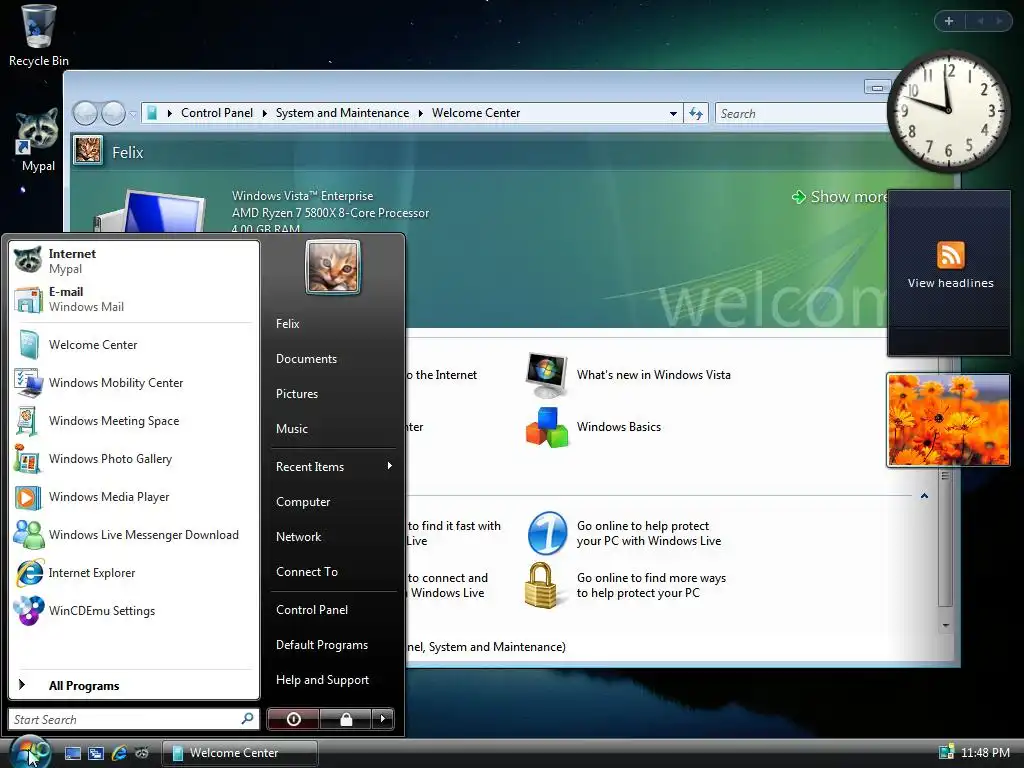Open Go online to find more ways
The height and width of the screenshot is (768, 1024).
coord(627,585)
